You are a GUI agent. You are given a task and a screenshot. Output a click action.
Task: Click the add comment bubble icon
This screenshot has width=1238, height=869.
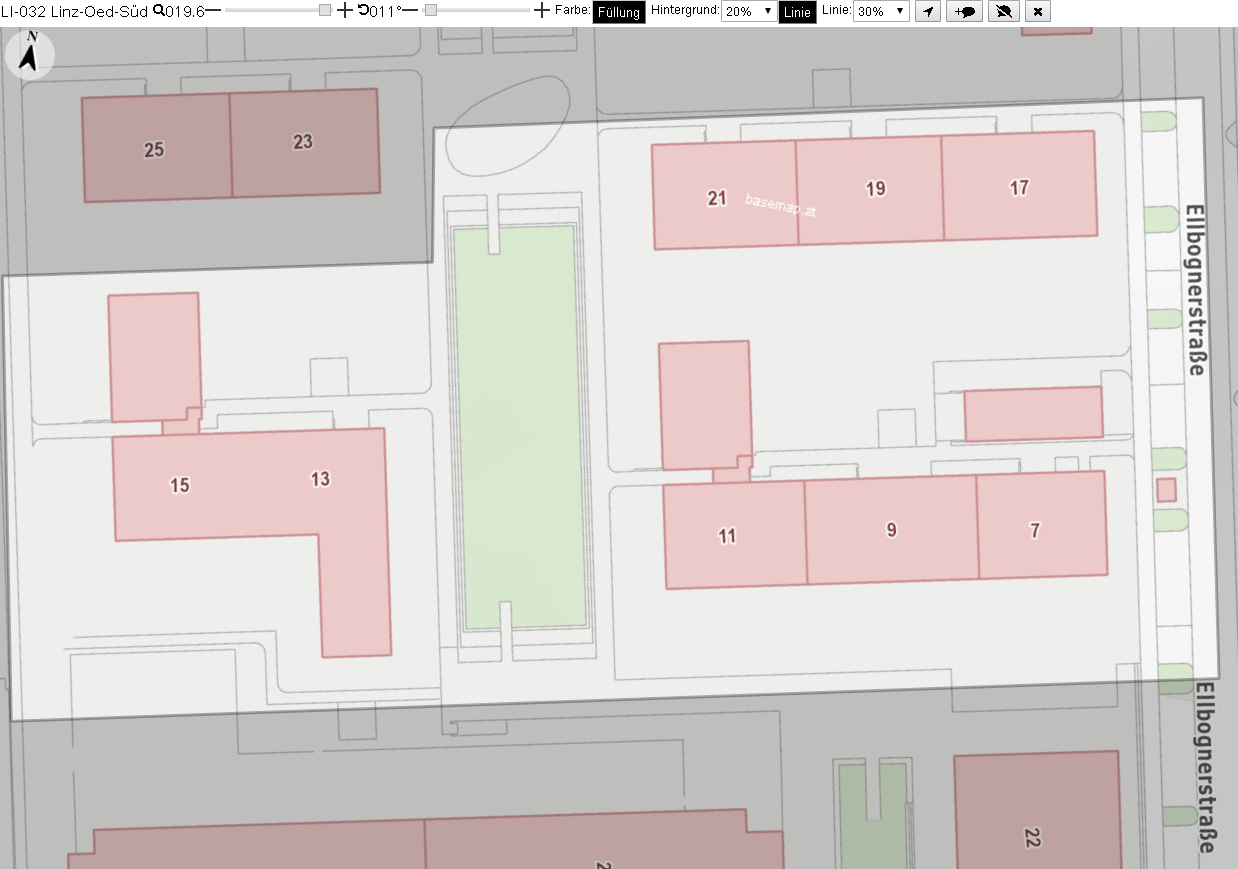[x=965, y=11]
